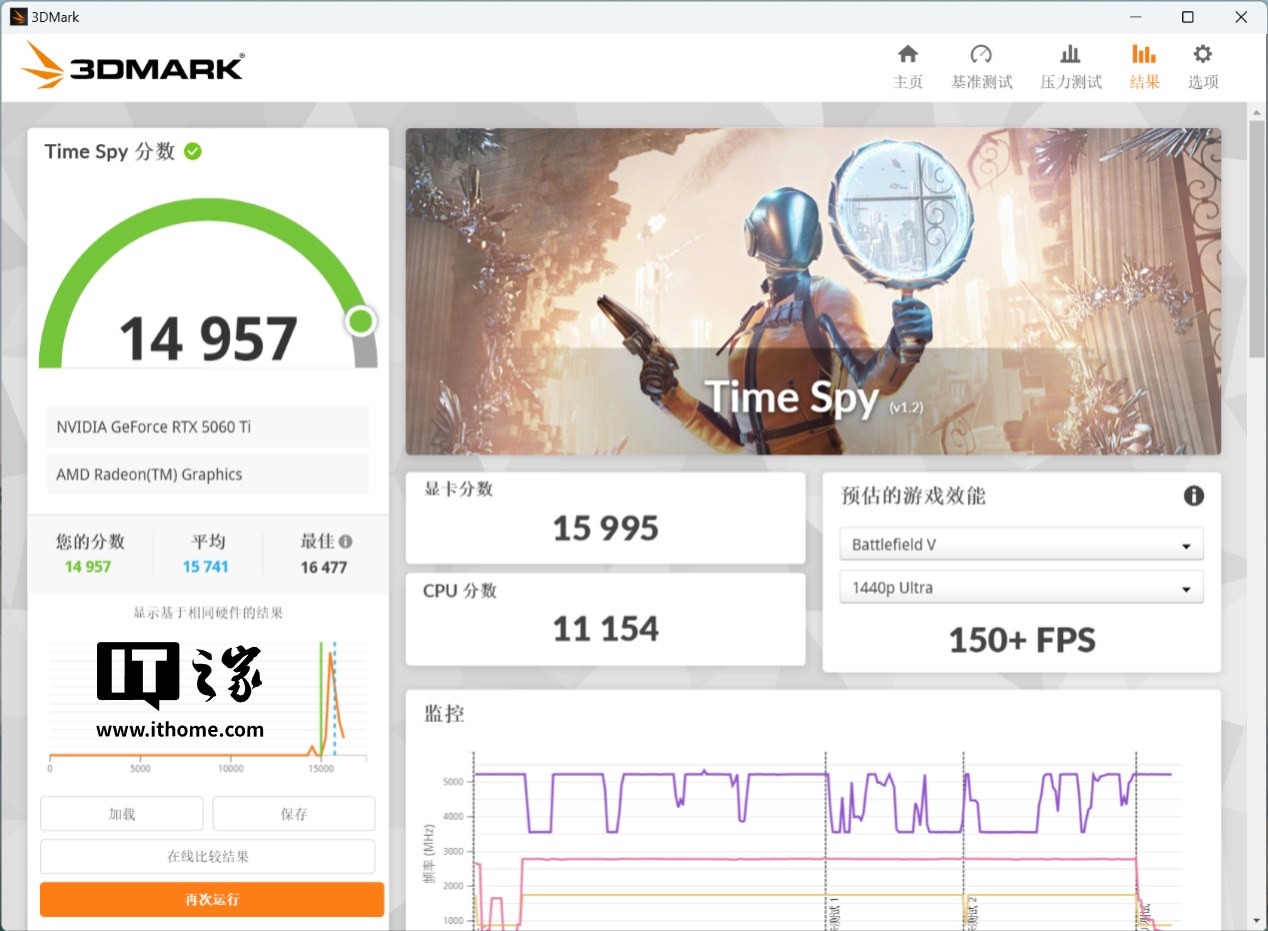The image size is (1268, 931).
Task: Click 在线比较结果 compare online button
Action: tap(208, 857)
